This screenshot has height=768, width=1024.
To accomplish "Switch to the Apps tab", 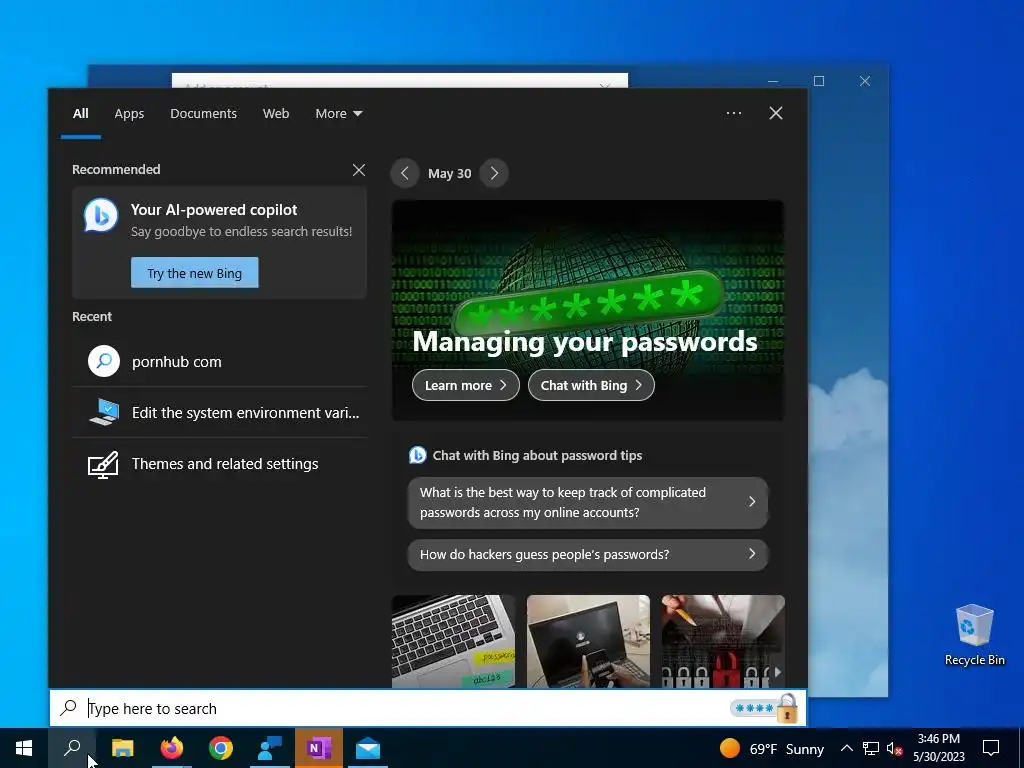I will coord(129,114).
